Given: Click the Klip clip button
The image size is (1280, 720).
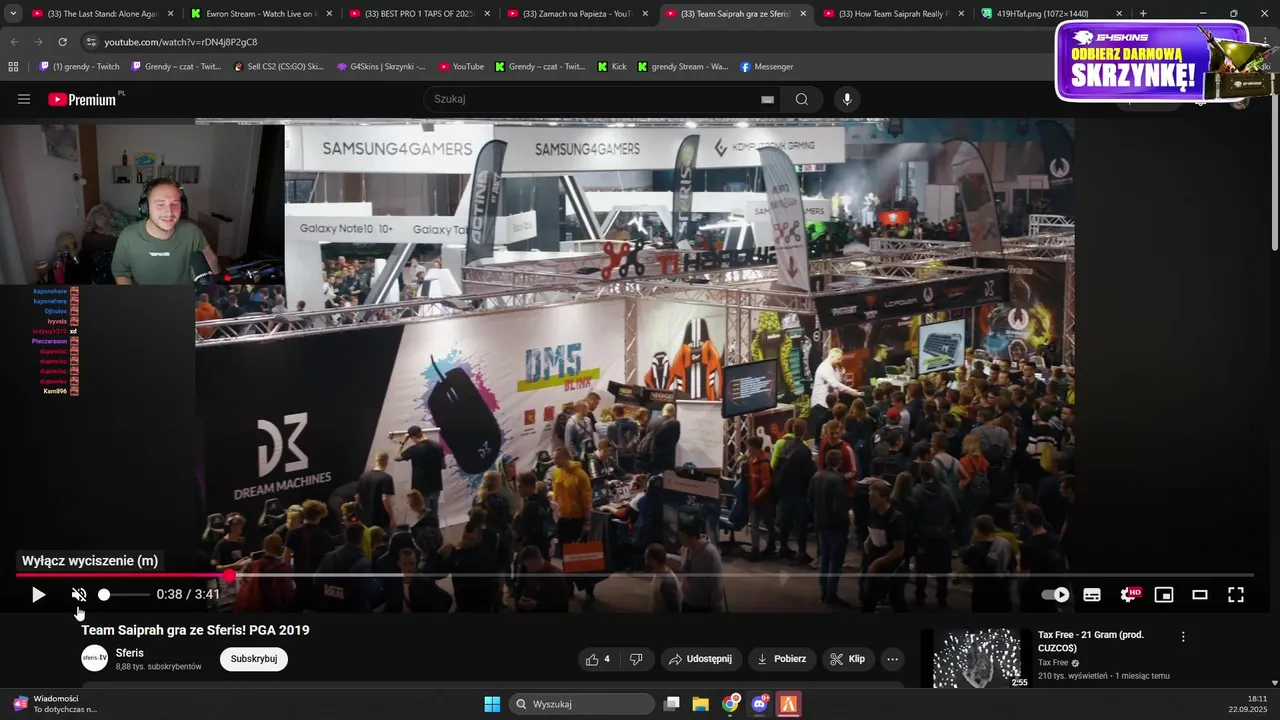Looking at the screenshot, I should pos(847,659).
